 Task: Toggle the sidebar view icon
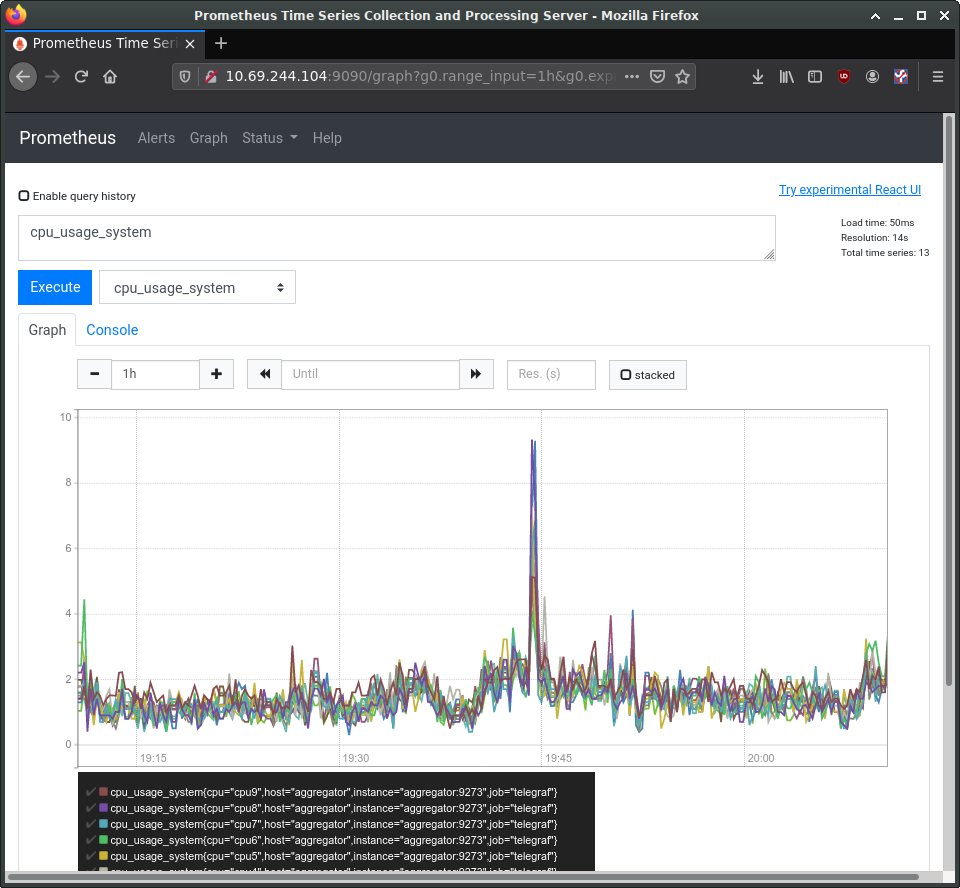coord(815,77)
